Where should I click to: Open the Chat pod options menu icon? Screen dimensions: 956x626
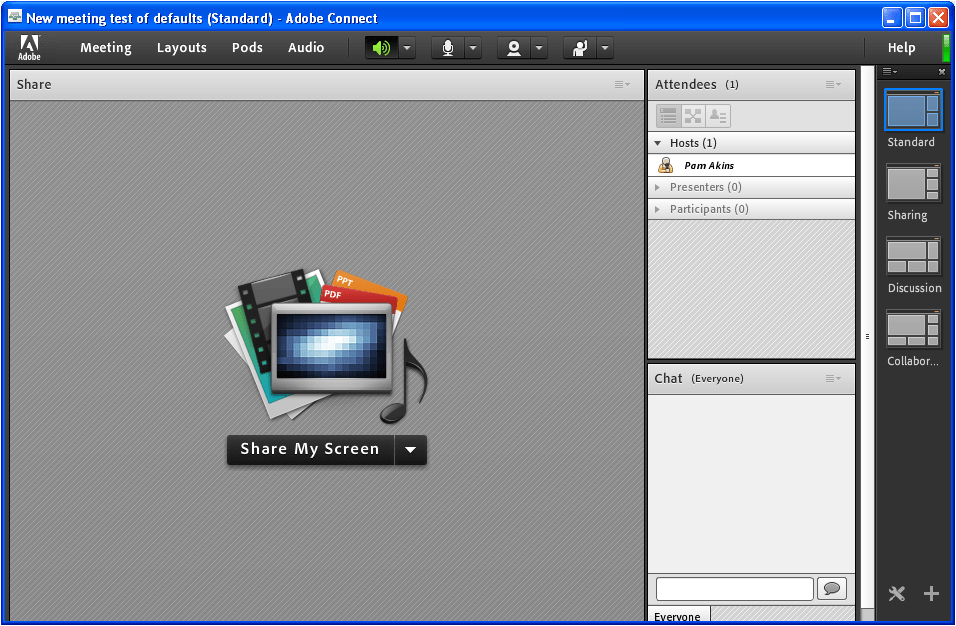tap(833, 379)
